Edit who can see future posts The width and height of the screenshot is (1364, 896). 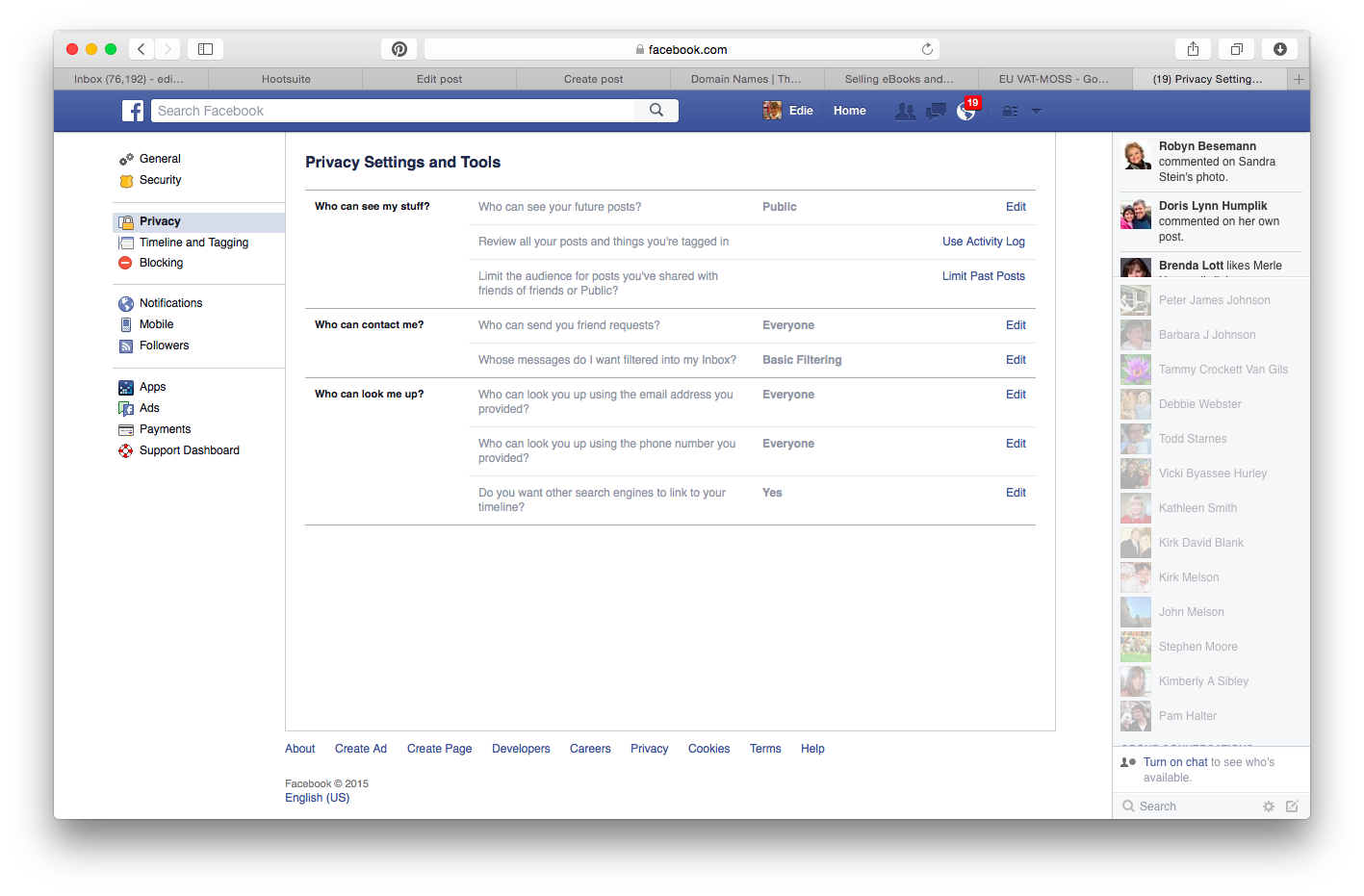[1016, 207]
